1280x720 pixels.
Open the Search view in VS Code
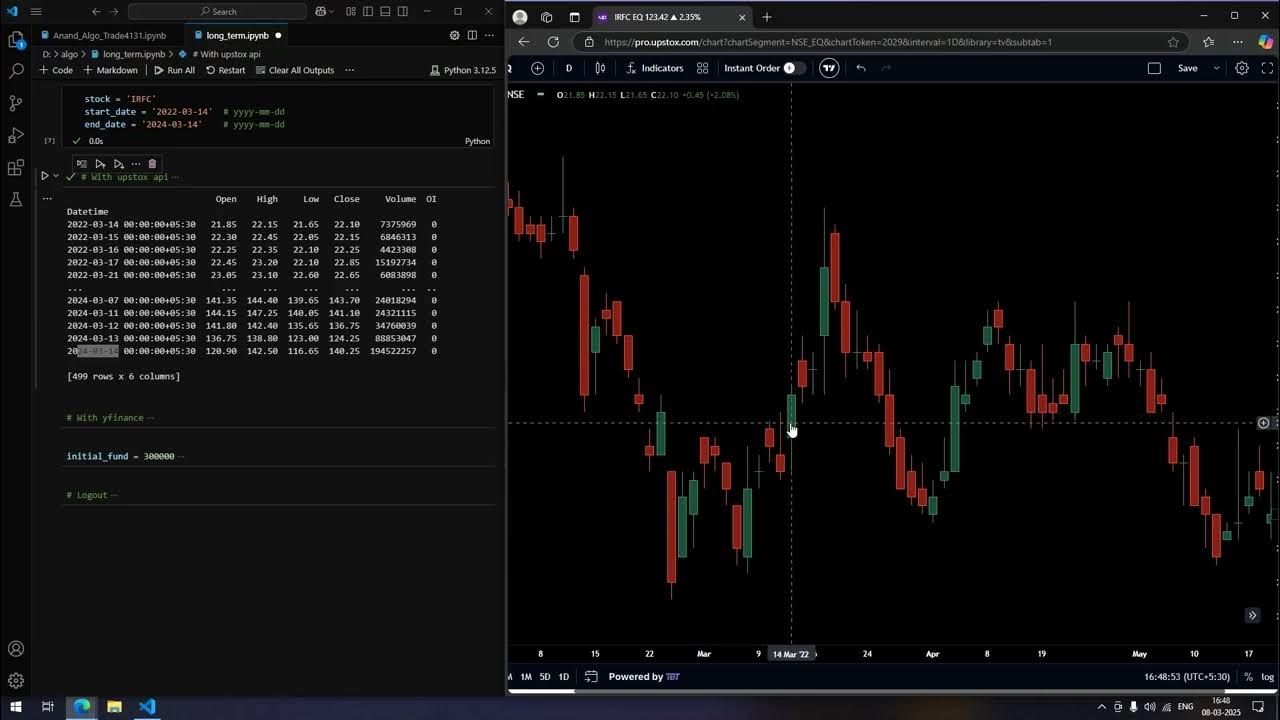coord(16,72)
